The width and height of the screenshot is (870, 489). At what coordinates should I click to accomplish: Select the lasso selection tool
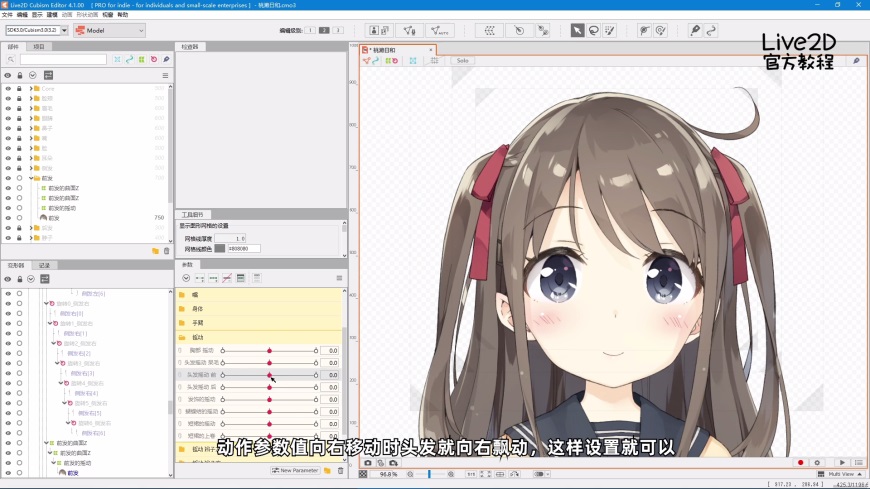tap(594, 31)
